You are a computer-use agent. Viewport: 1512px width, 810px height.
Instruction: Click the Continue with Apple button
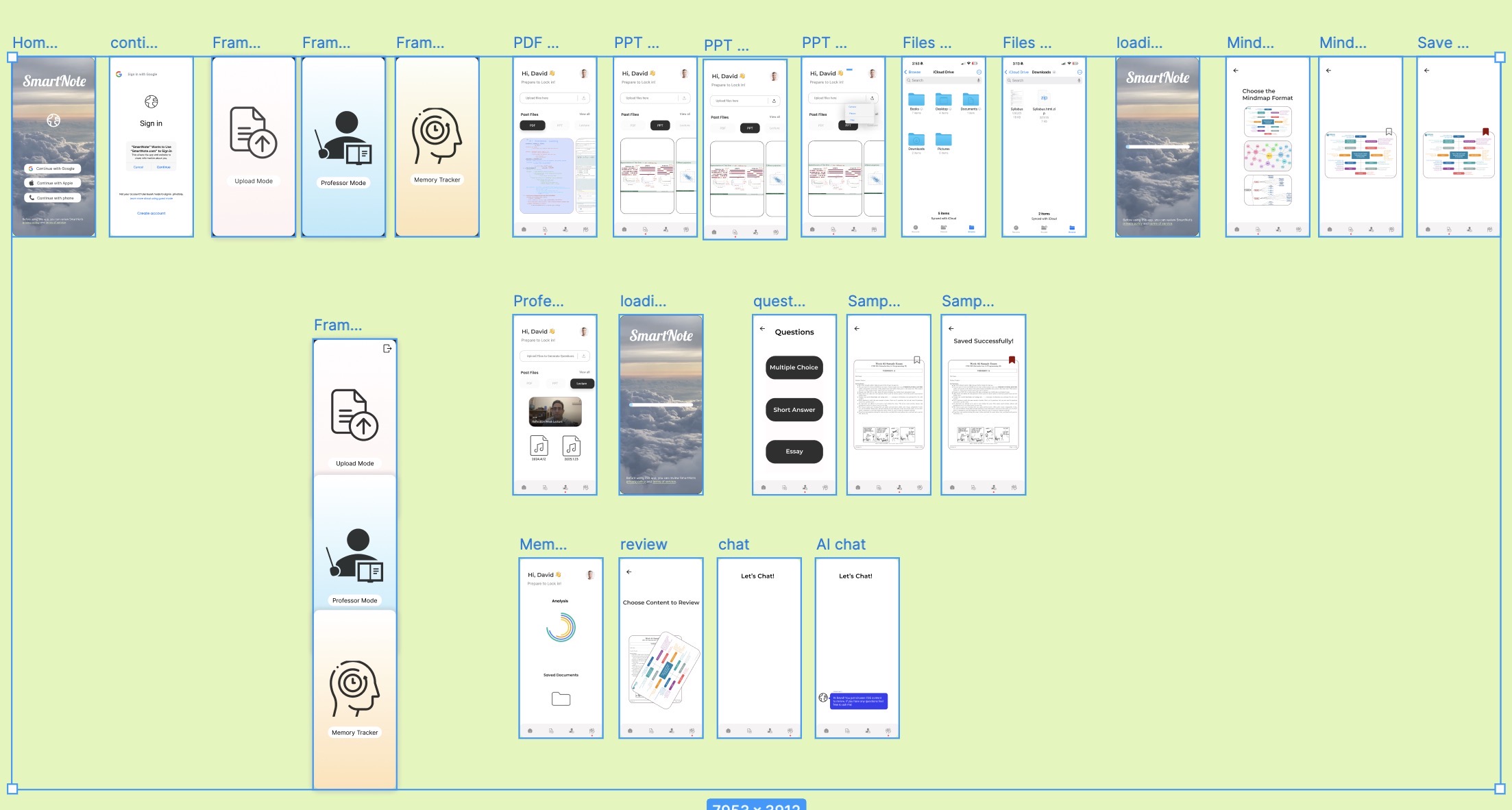[53, 183]
